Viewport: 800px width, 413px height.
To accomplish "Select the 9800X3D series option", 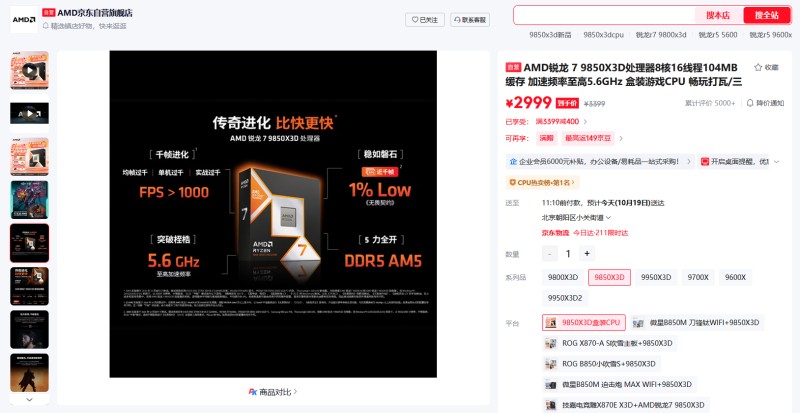I will (563, 277).
